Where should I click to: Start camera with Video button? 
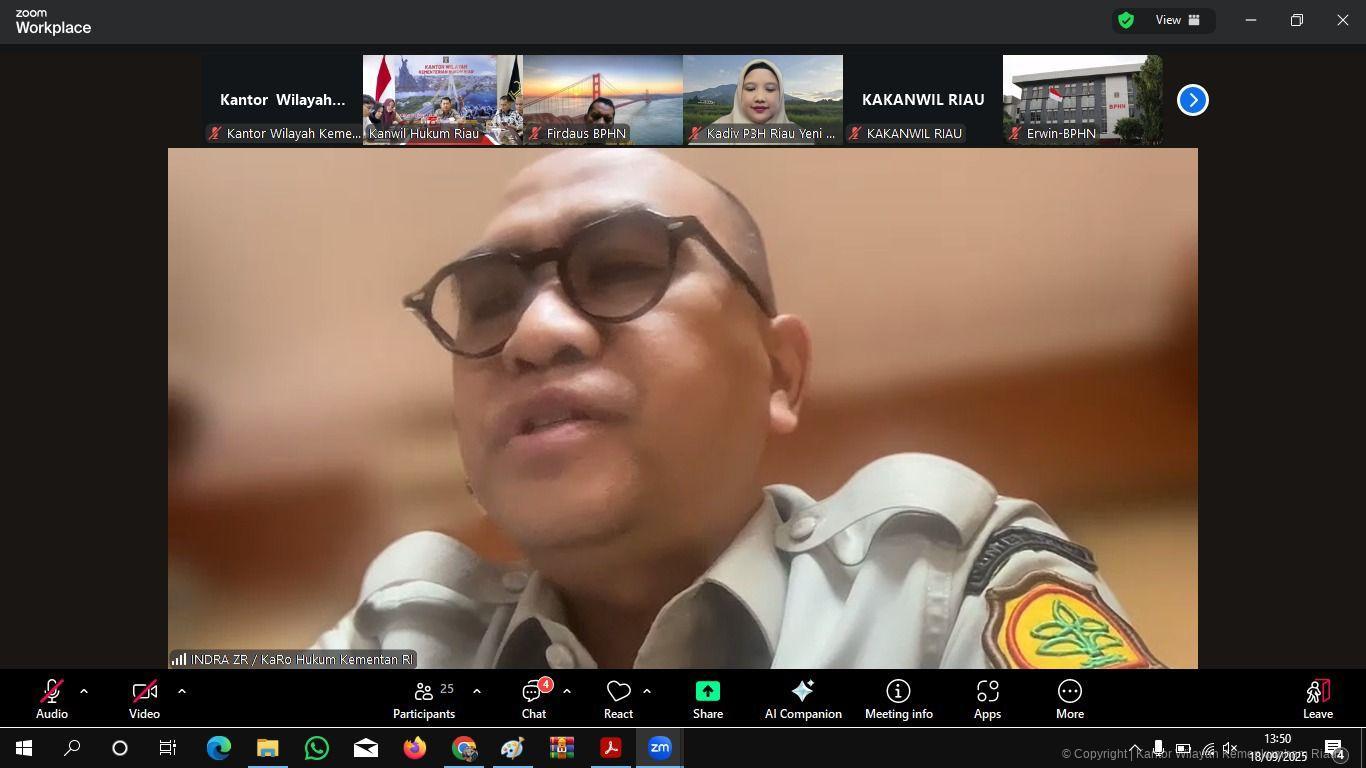[x=144, y=699]
